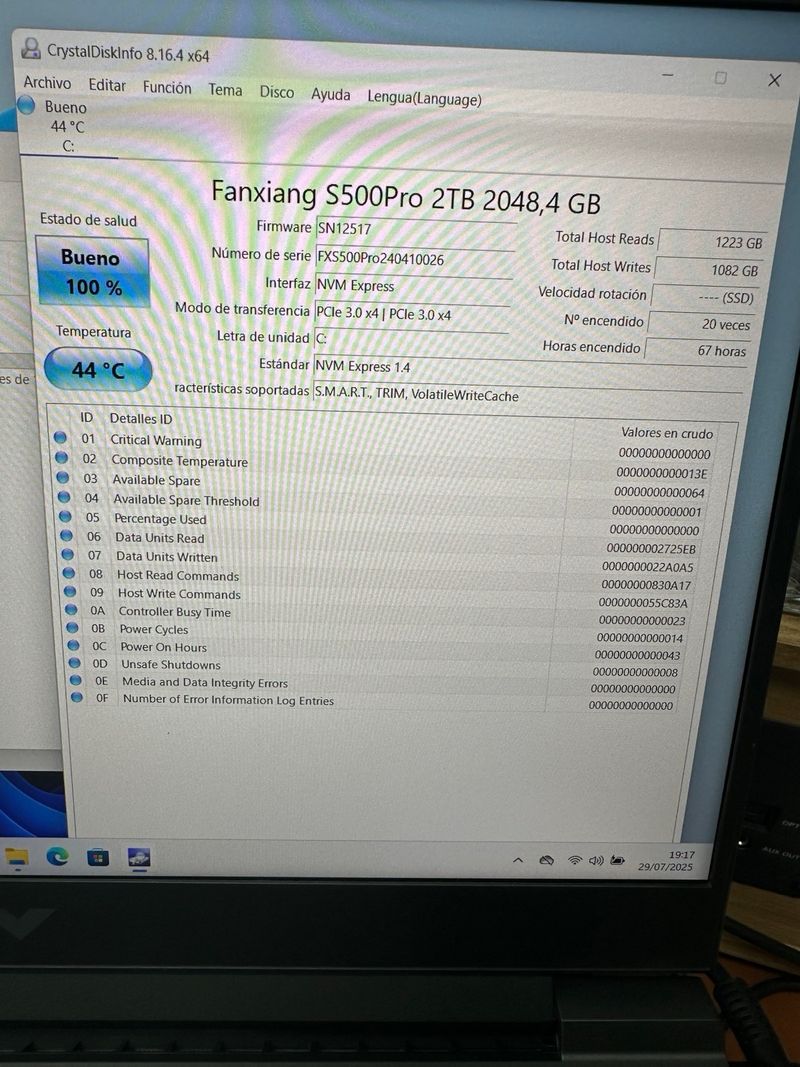Click raw value 00000002725EB
This screenshot has width=800, height=1067.
coord(651,548)
